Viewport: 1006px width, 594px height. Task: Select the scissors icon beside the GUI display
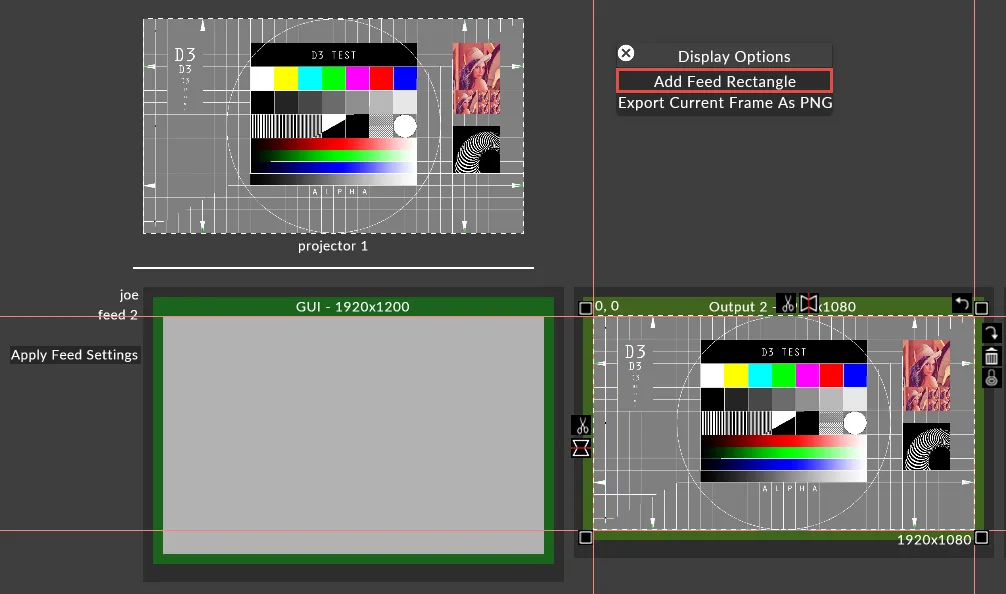point(581,423)
